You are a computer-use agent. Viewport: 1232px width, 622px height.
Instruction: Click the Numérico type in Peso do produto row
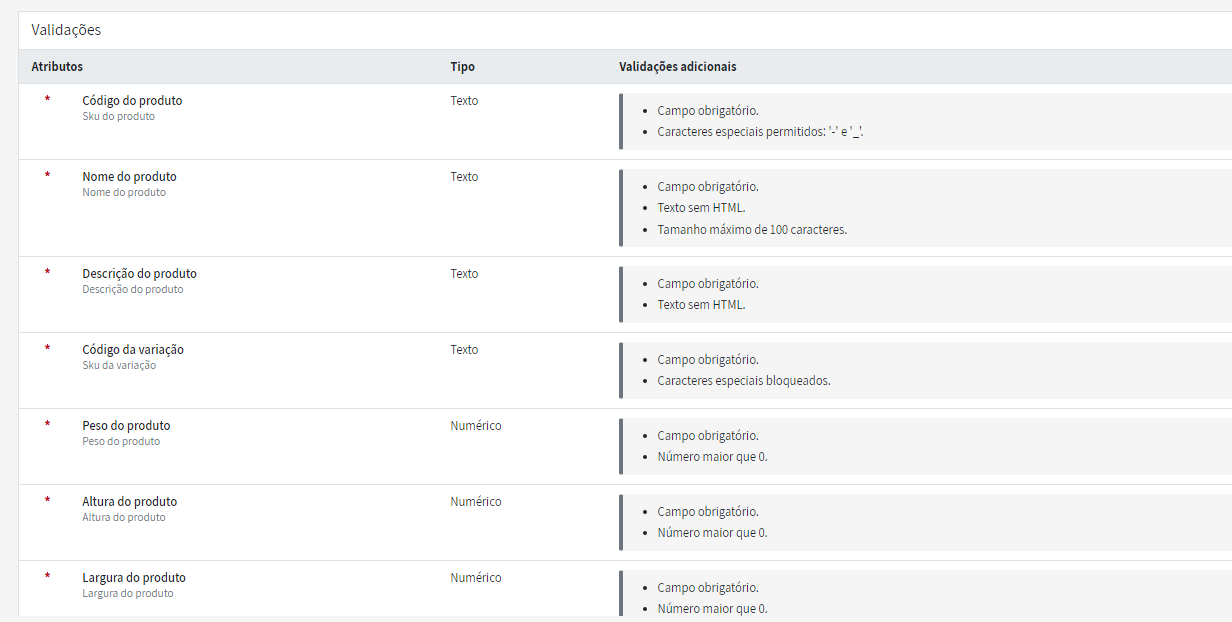(476, 426)
